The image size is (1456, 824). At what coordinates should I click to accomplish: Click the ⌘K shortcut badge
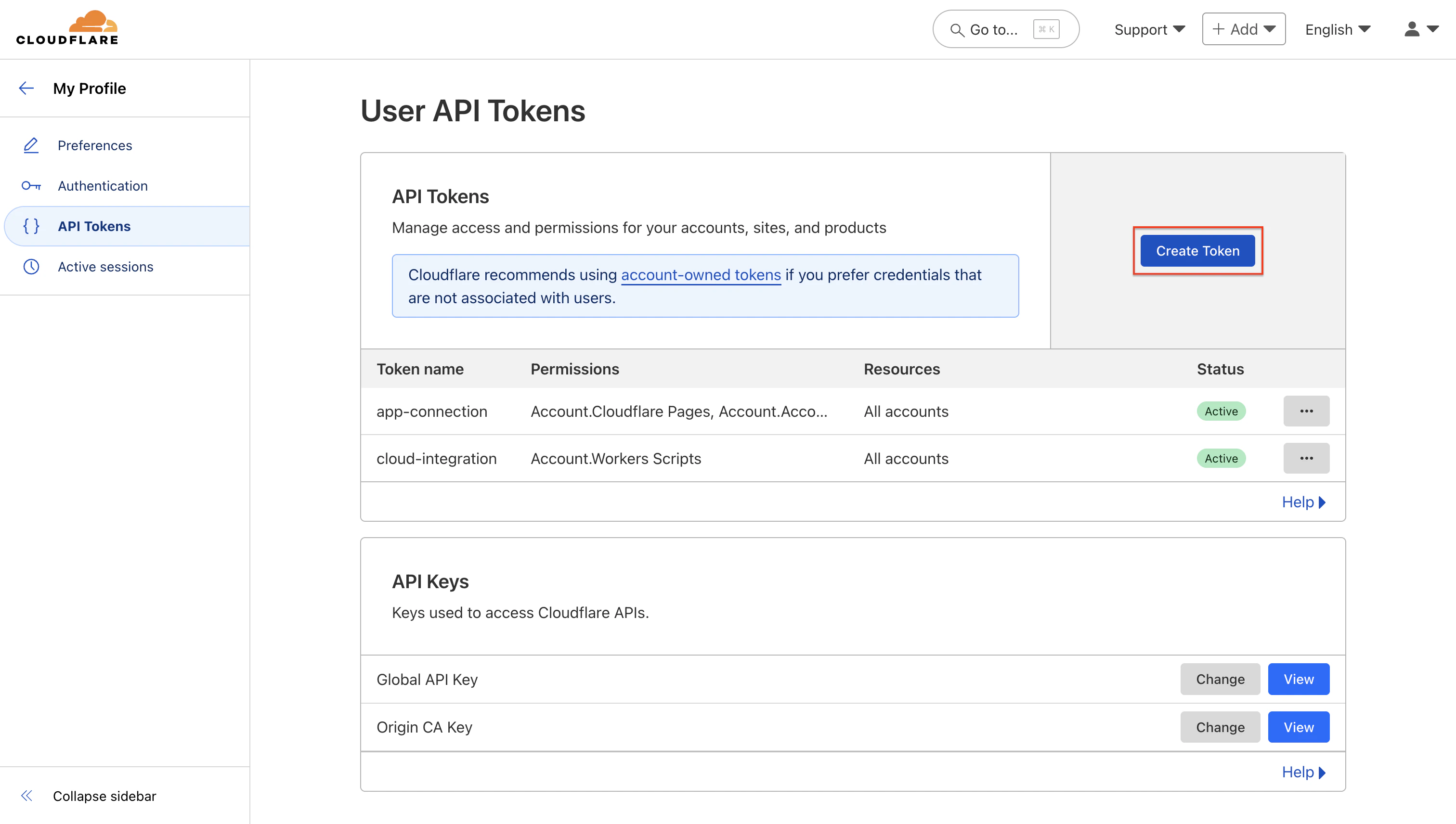[x=1046, y=29]
